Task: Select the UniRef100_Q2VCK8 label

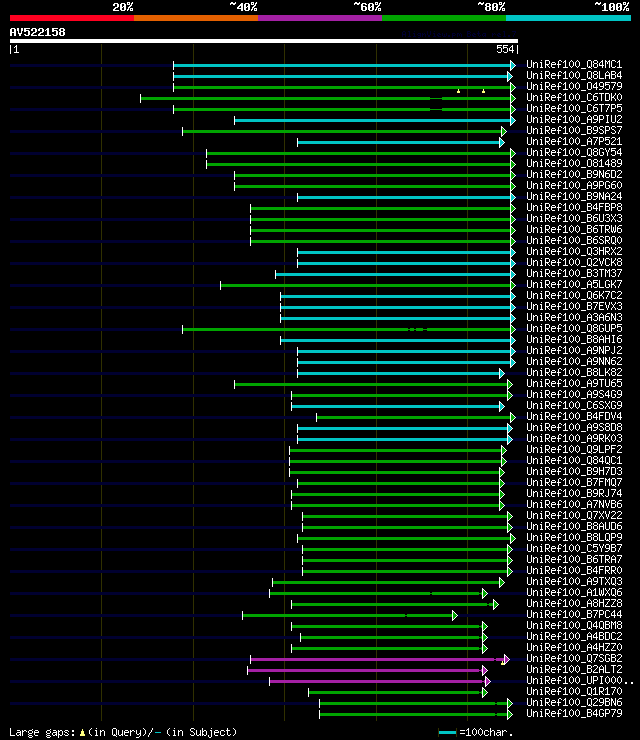Action: tap(574, 262)
